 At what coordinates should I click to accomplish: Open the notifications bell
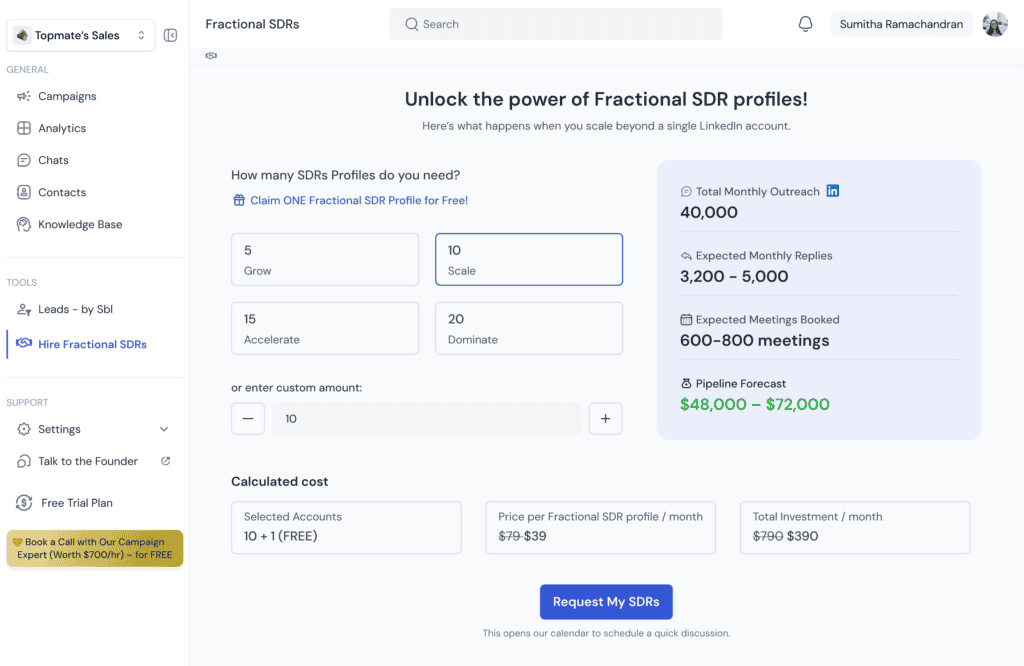805,24
